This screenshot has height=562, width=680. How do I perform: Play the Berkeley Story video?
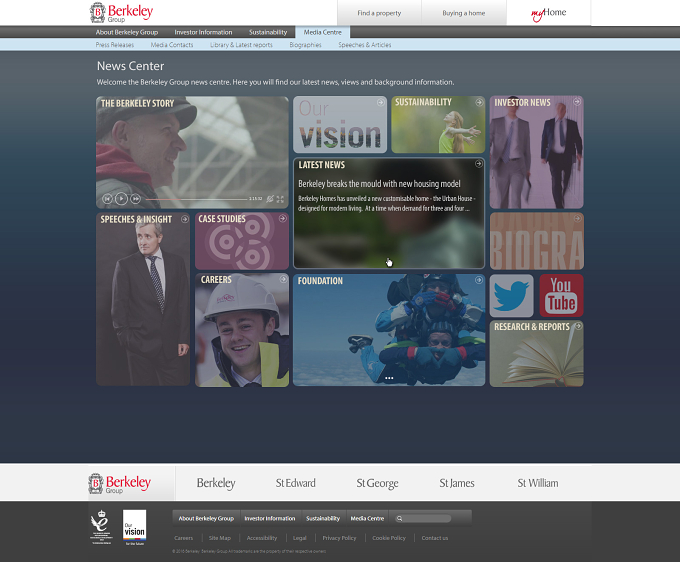[x=121, y=199]
